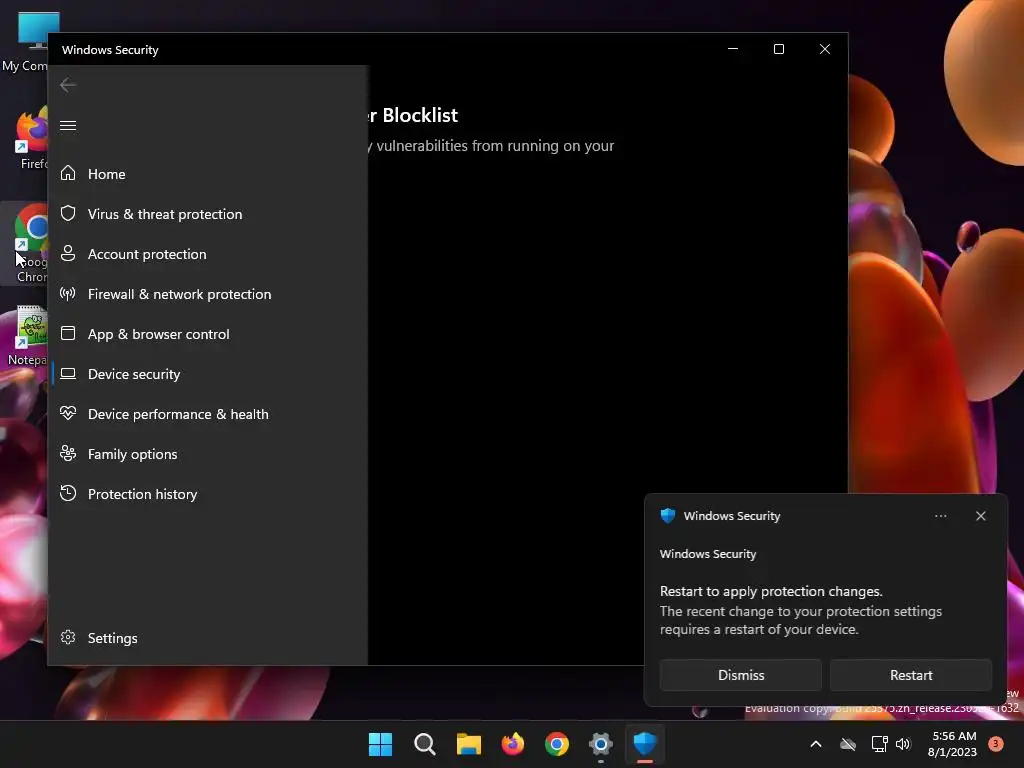Open File Explorer from taskbar
This screenshot has height=768, width=1024.
[x=468, y=744]
